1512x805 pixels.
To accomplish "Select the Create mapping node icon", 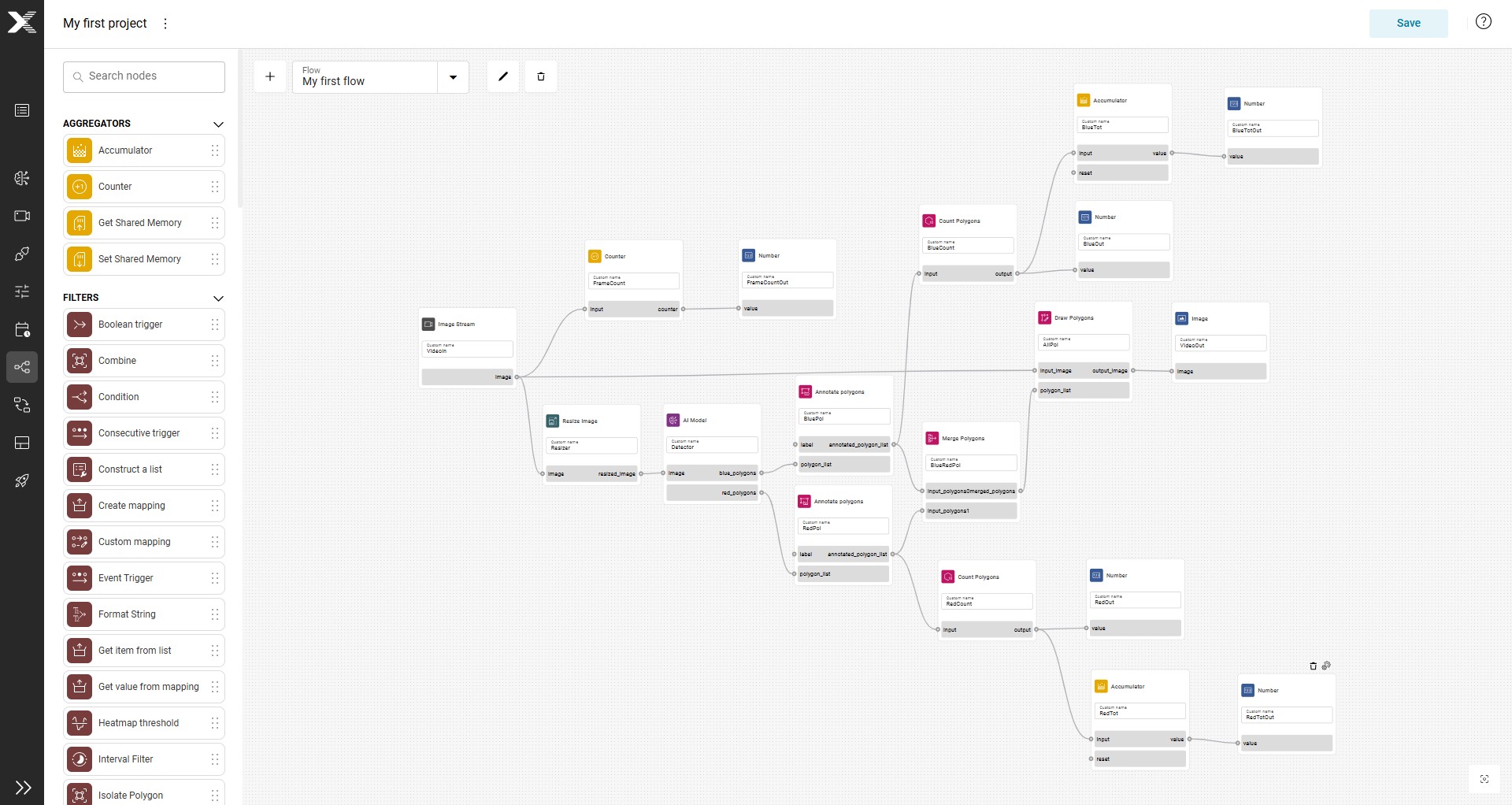I will coord(80,506).
